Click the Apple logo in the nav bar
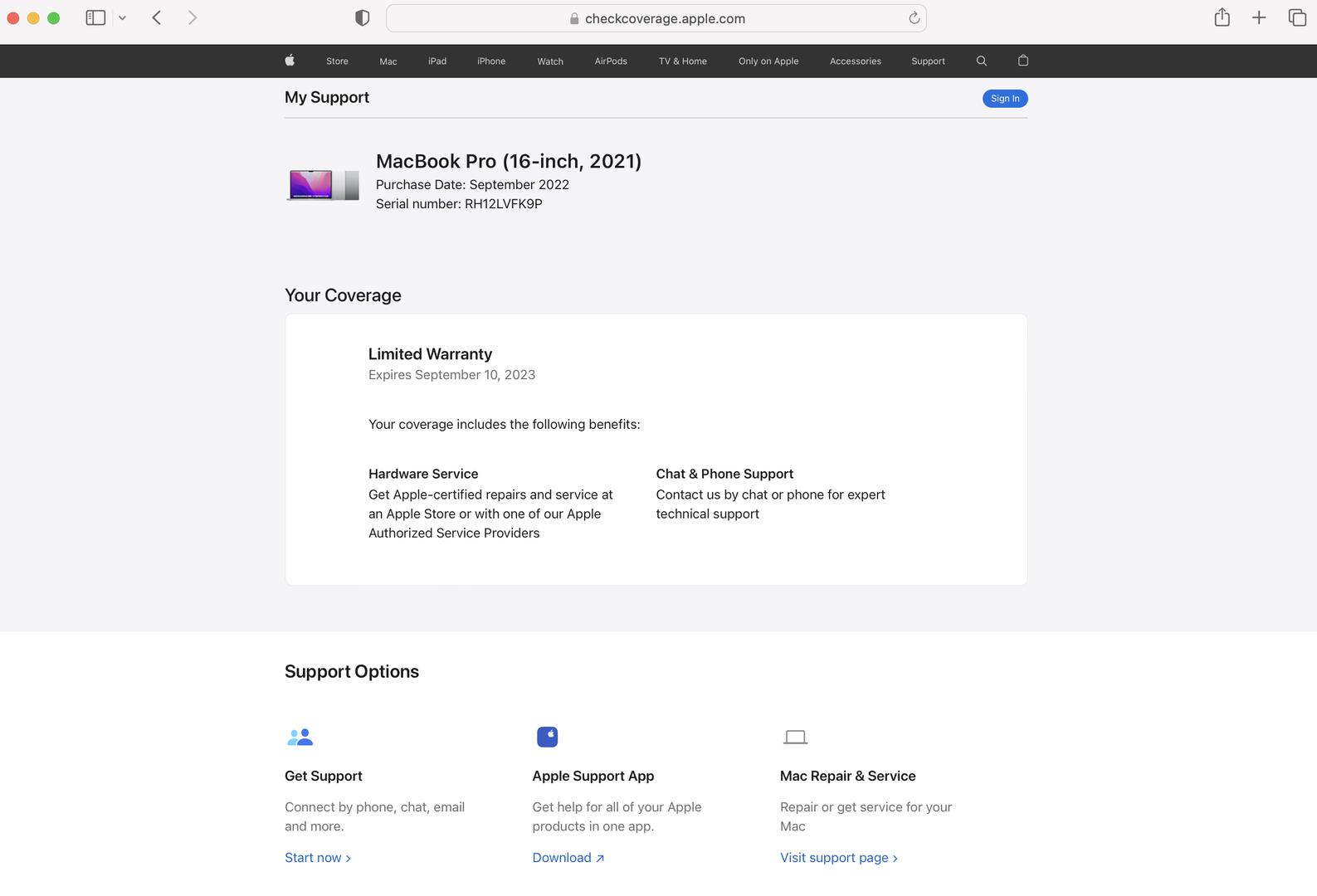1317x896 pixels. 290,61
